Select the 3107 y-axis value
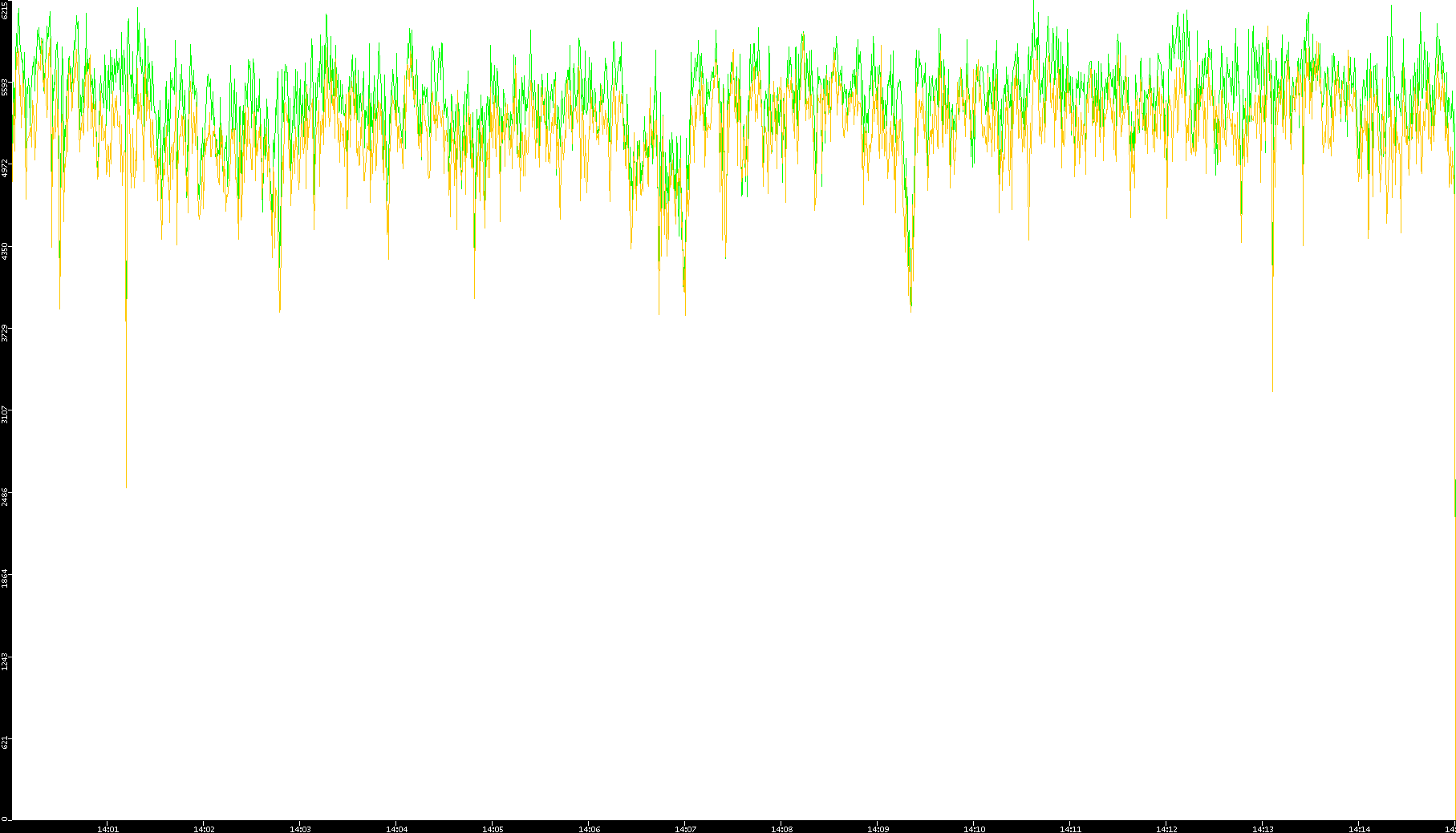1456x833 pixels. 6,415
